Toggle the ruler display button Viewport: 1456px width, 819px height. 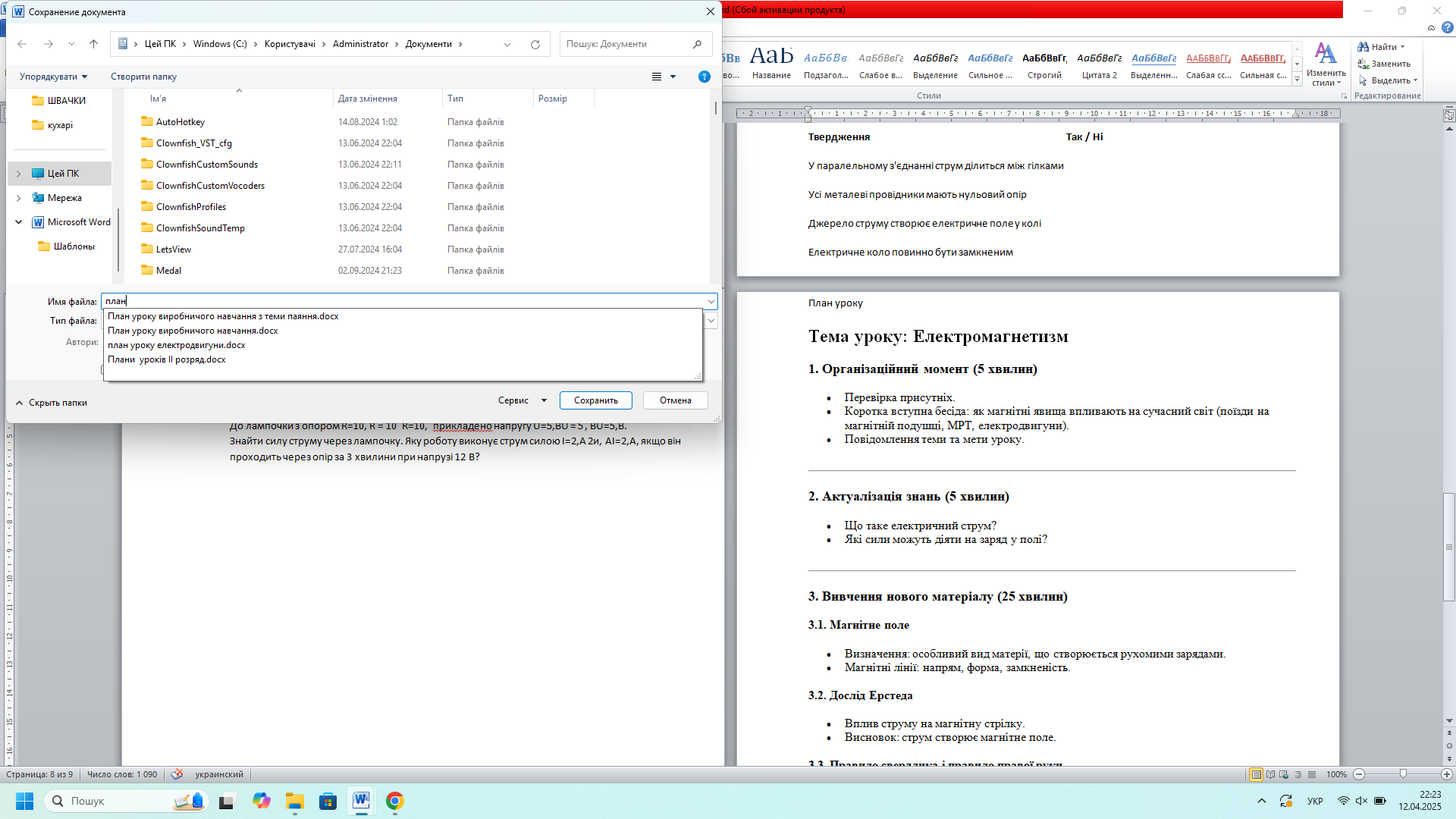point(1449,115)
